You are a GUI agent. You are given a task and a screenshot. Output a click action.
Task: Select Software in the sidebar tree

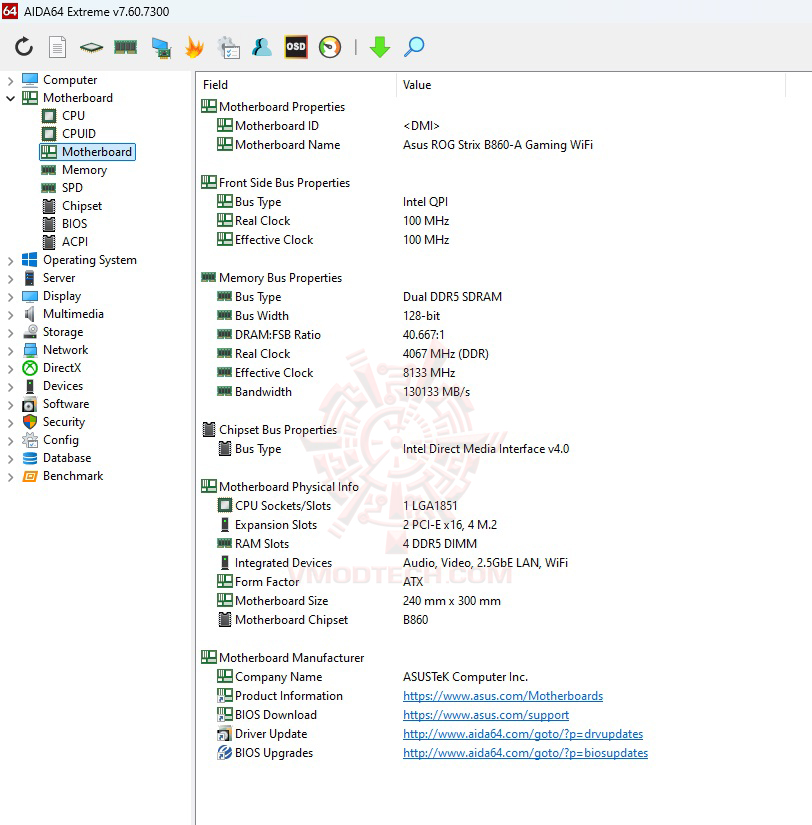66,404
